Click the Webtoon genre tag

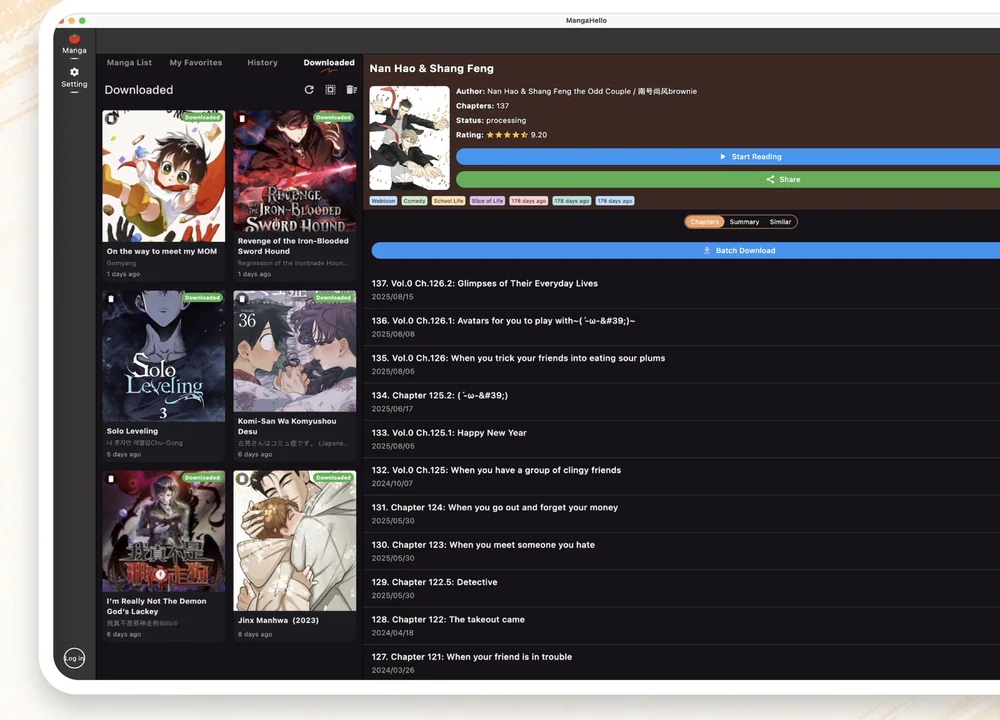[383, 201]
